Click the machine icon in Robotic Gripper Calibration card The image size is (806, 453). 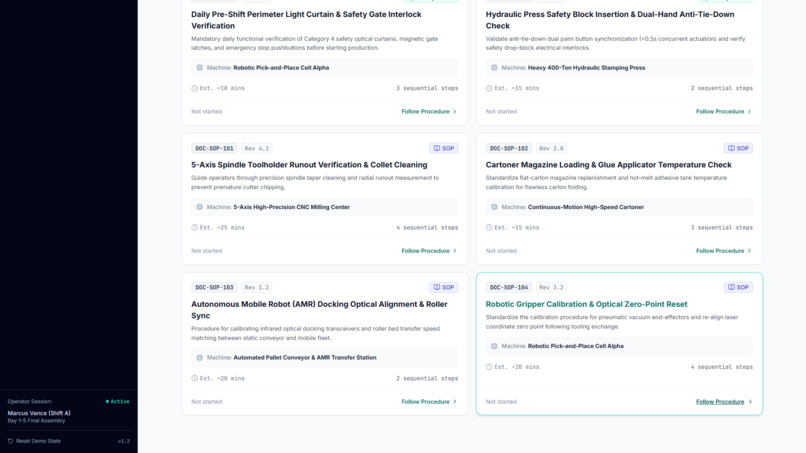[494, 346]
